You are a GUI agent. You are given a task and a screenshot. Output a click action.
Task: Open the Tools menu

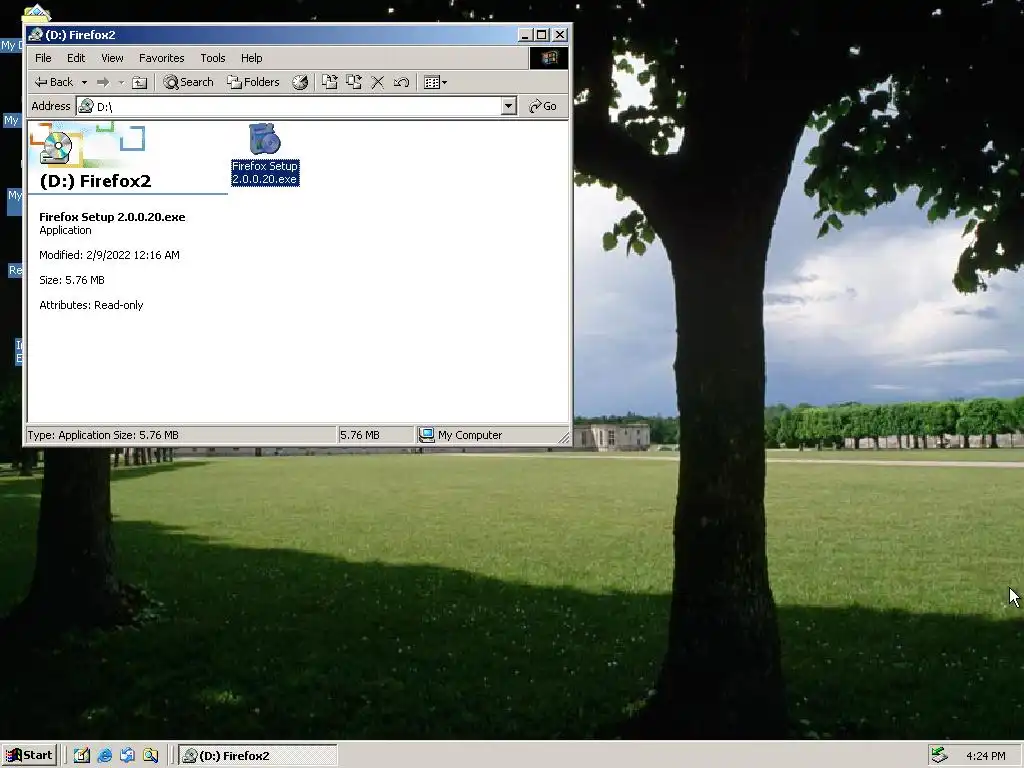pos(212,58)
